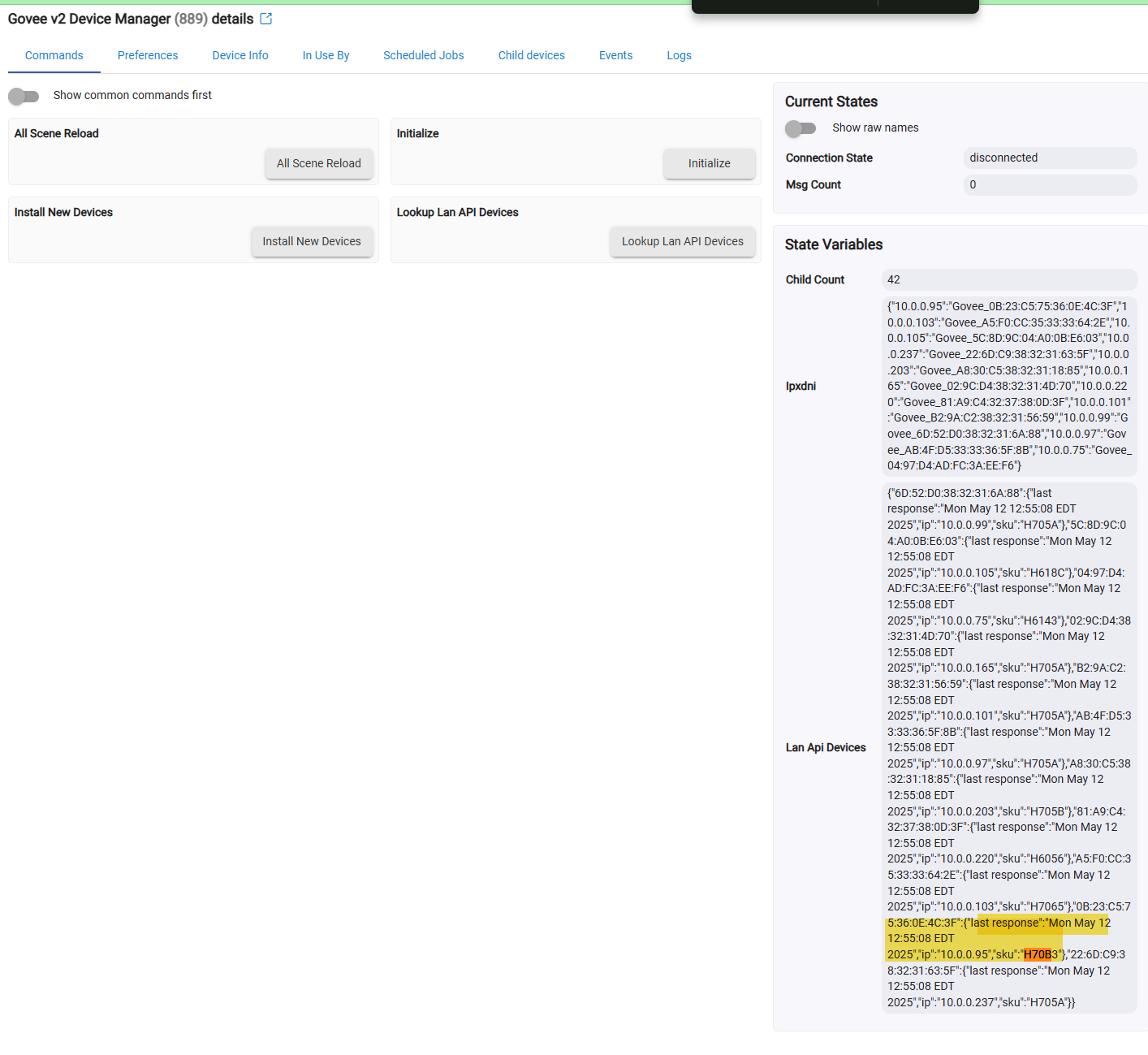Click the Msg Count value field
This screenshot has height=1055, width=1148.
pos(1049,185)
